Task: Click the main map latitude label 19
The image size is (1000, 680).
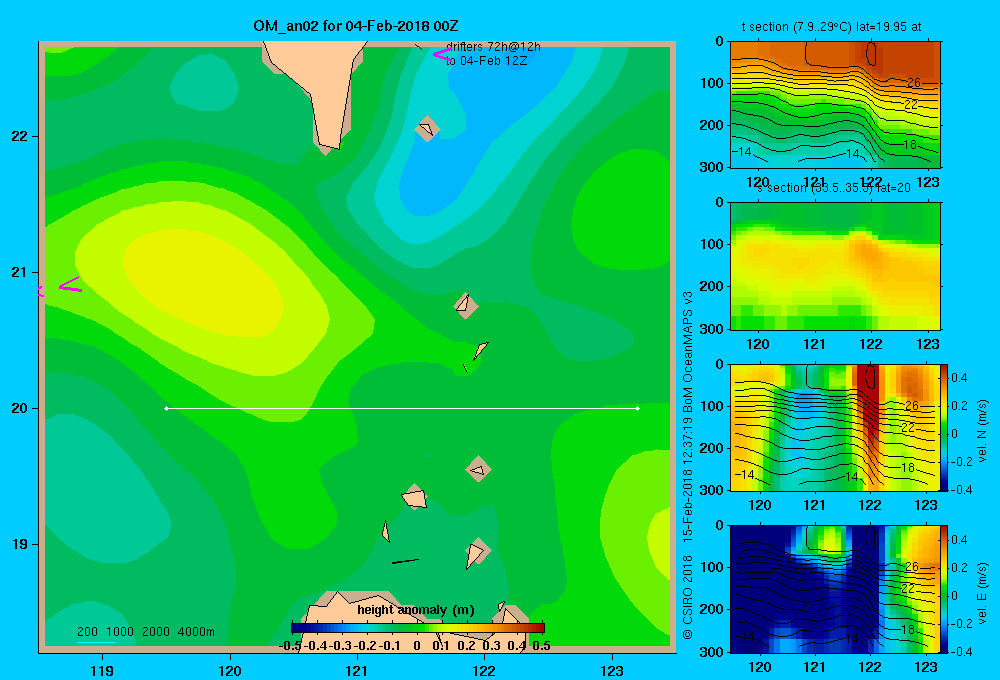Action: pyautogui.click(x=19, y=544)
